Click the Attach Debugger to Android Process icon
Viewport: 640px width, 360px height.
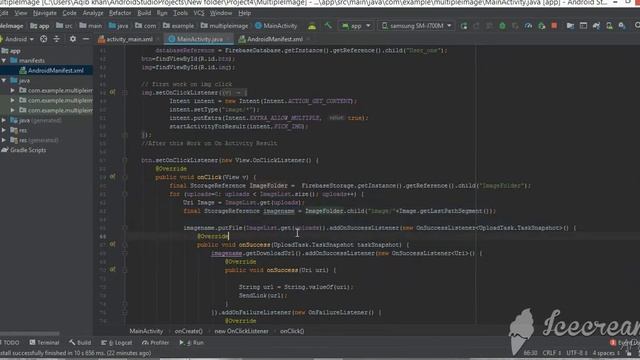[542, 26]
